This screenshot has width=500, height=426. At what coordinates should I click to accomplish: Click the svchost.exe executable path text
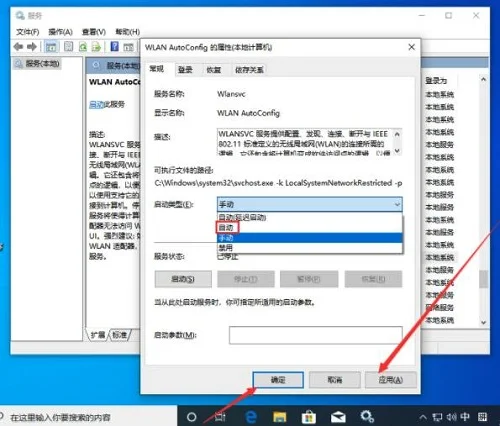click(x=278, y=183)
